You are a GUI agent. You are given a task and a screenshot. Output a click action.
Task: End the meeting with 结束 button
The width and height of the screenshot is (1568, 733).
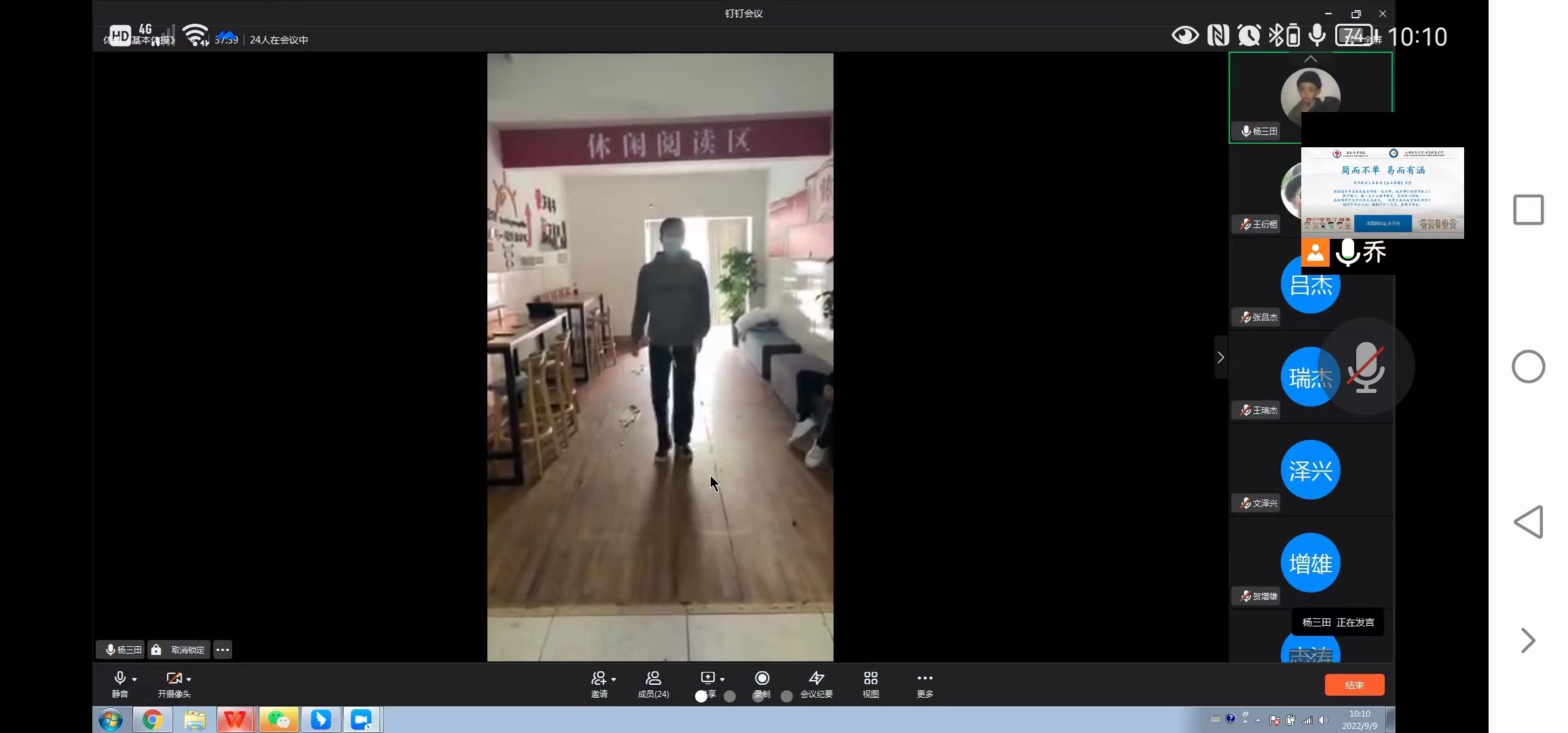(x=1354, y=685)
